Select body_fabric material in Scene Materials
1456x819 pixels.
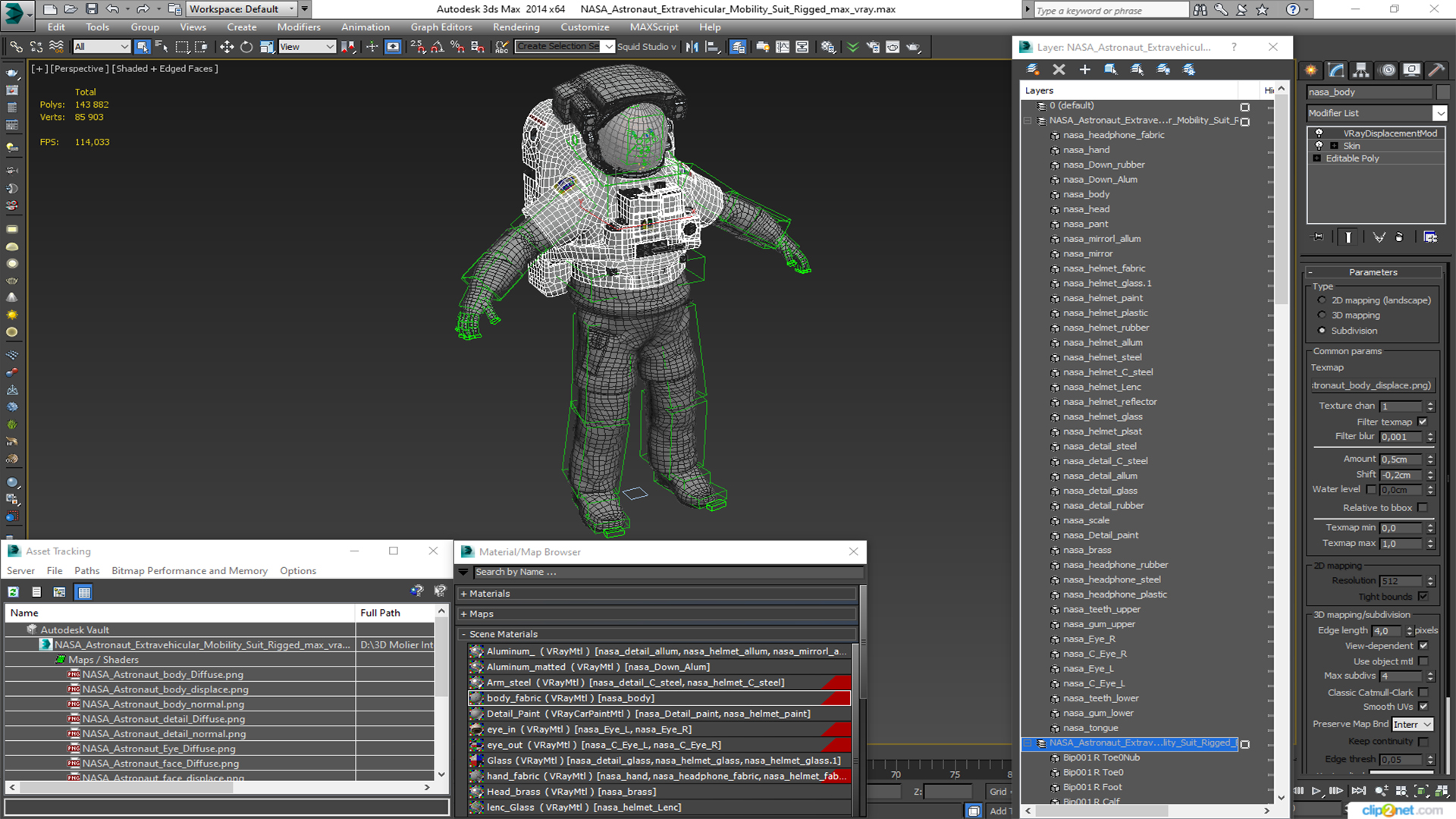[x=658, y=698]
